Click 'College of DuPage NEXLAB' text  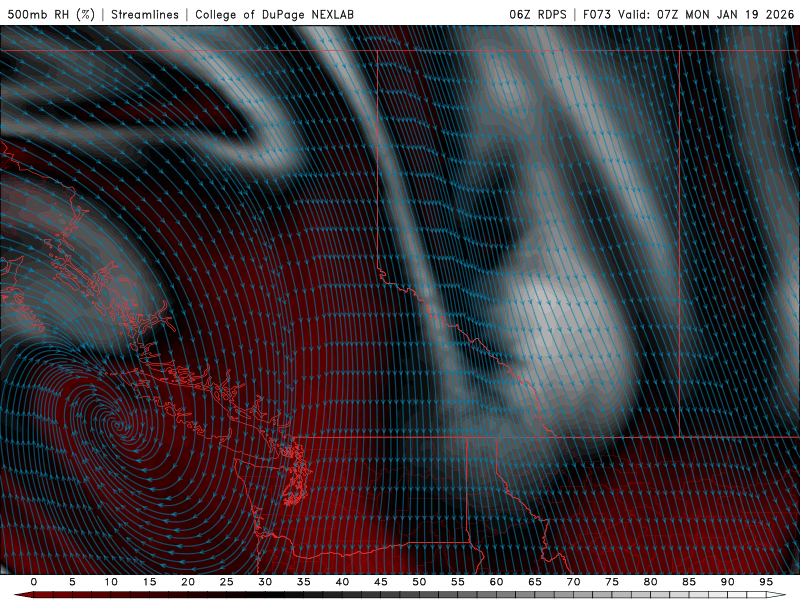click(274, 14)
